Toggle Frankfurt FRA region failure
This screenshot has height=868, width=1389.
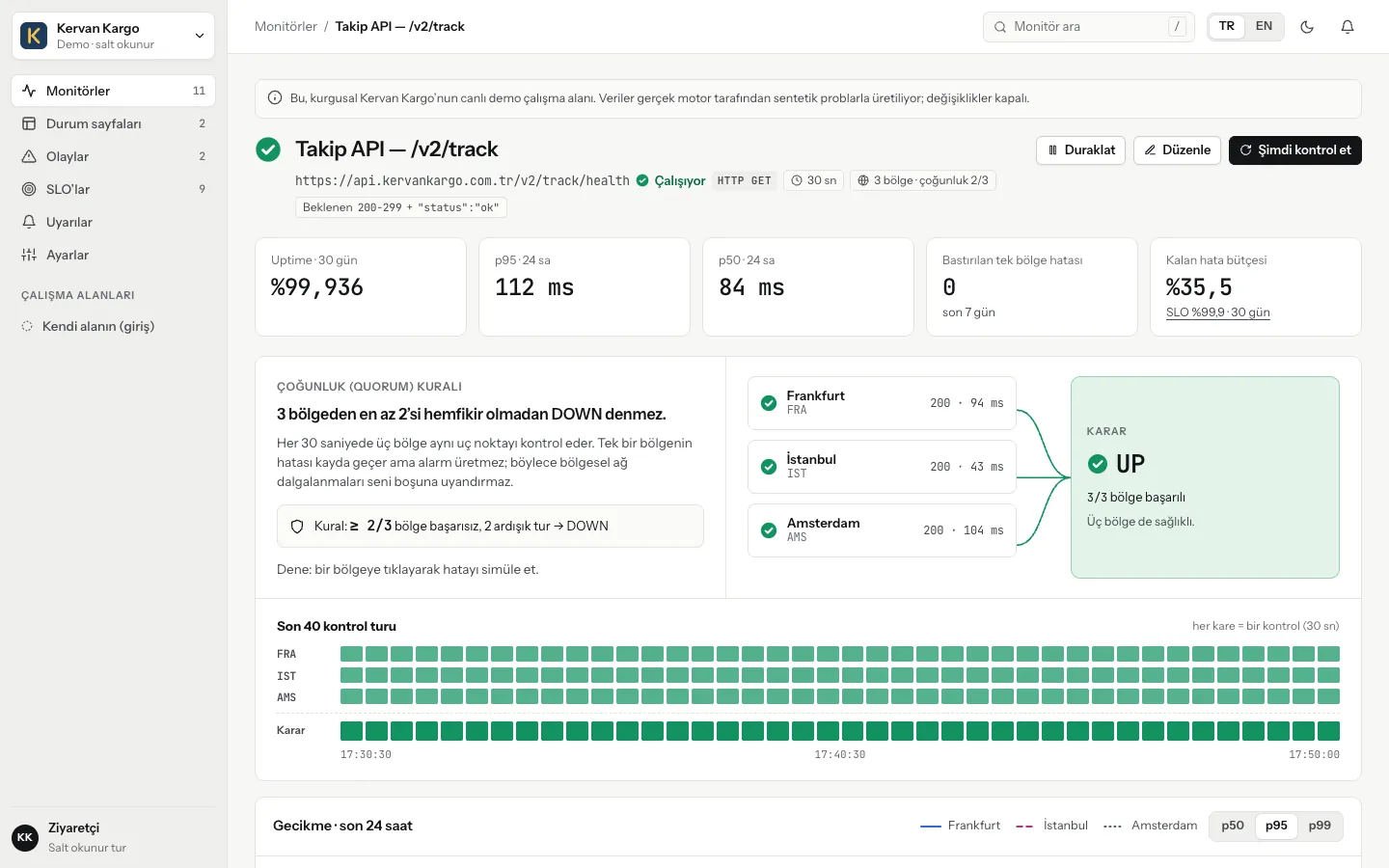tap(882, 403)
